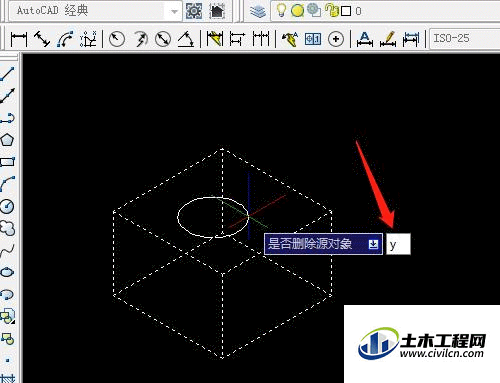Screen dimensions: 500x383
Task: Open the ISO-25 dimension style dropdown
Action: pos(465,39)
